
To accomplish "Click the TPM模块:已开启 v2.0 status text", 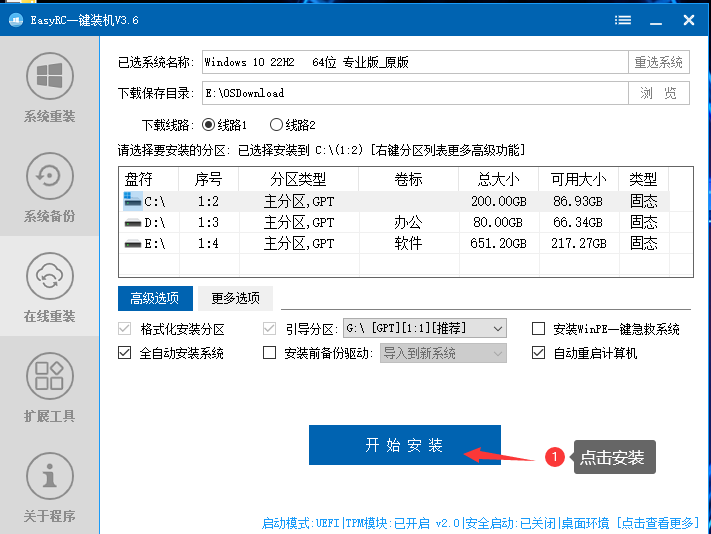I will pyautogui.click(x=403, y=524).
